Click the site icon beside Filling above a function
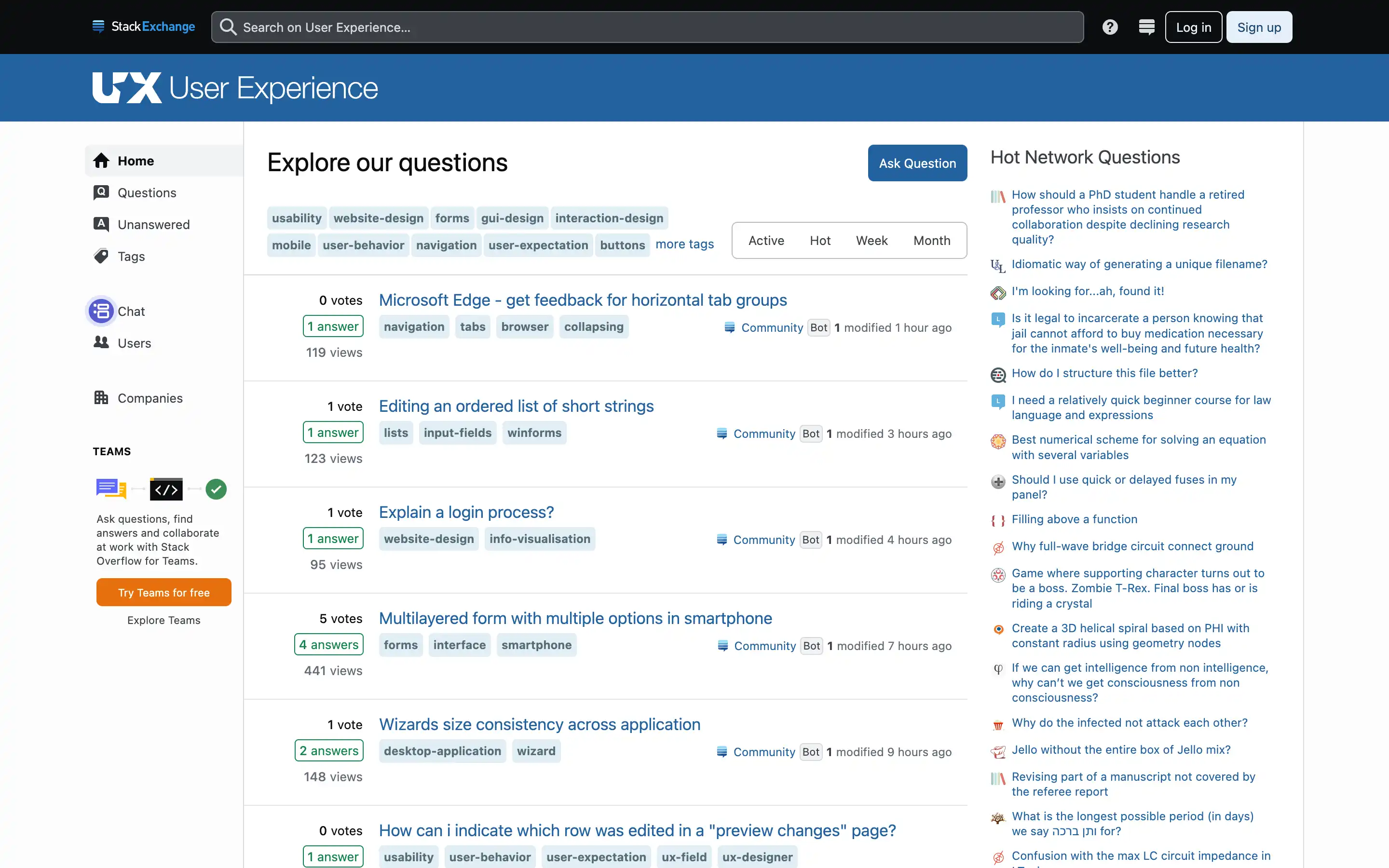Screen dimensions: 1389x868 (998, 521)
